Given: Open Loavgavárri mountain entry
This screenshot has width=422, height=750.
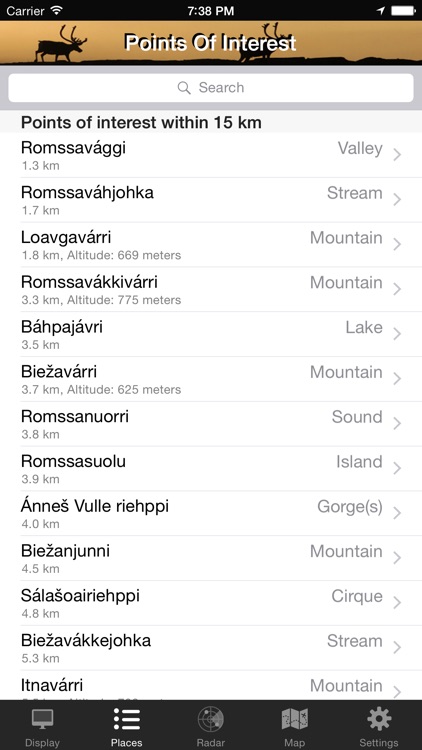Looking at the screenshot, I should [x=211, y=244].
